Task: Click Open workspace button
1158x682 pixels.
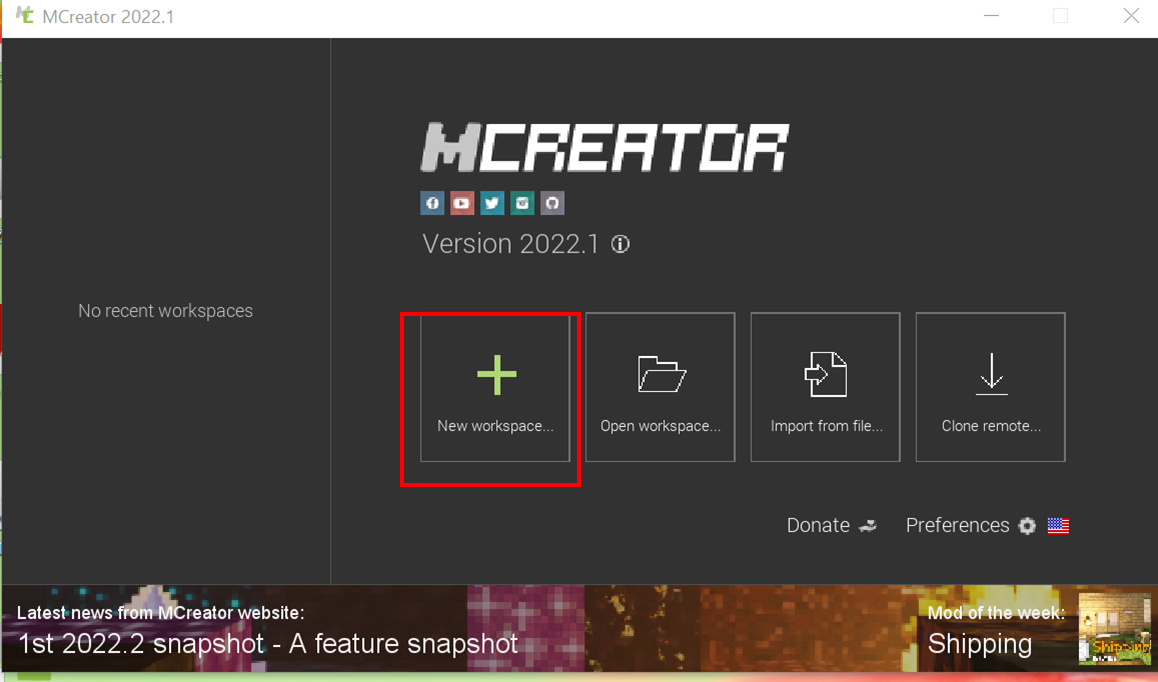Action: click(660, 387)
